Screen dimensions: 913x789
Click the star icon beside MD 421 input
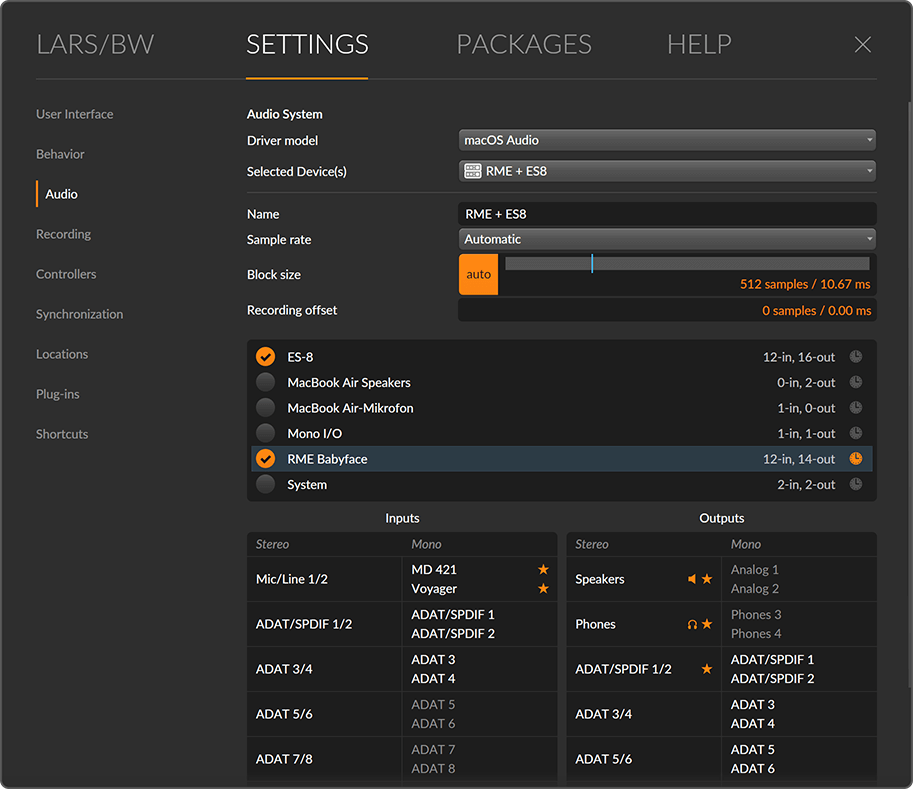coord(543,569)
